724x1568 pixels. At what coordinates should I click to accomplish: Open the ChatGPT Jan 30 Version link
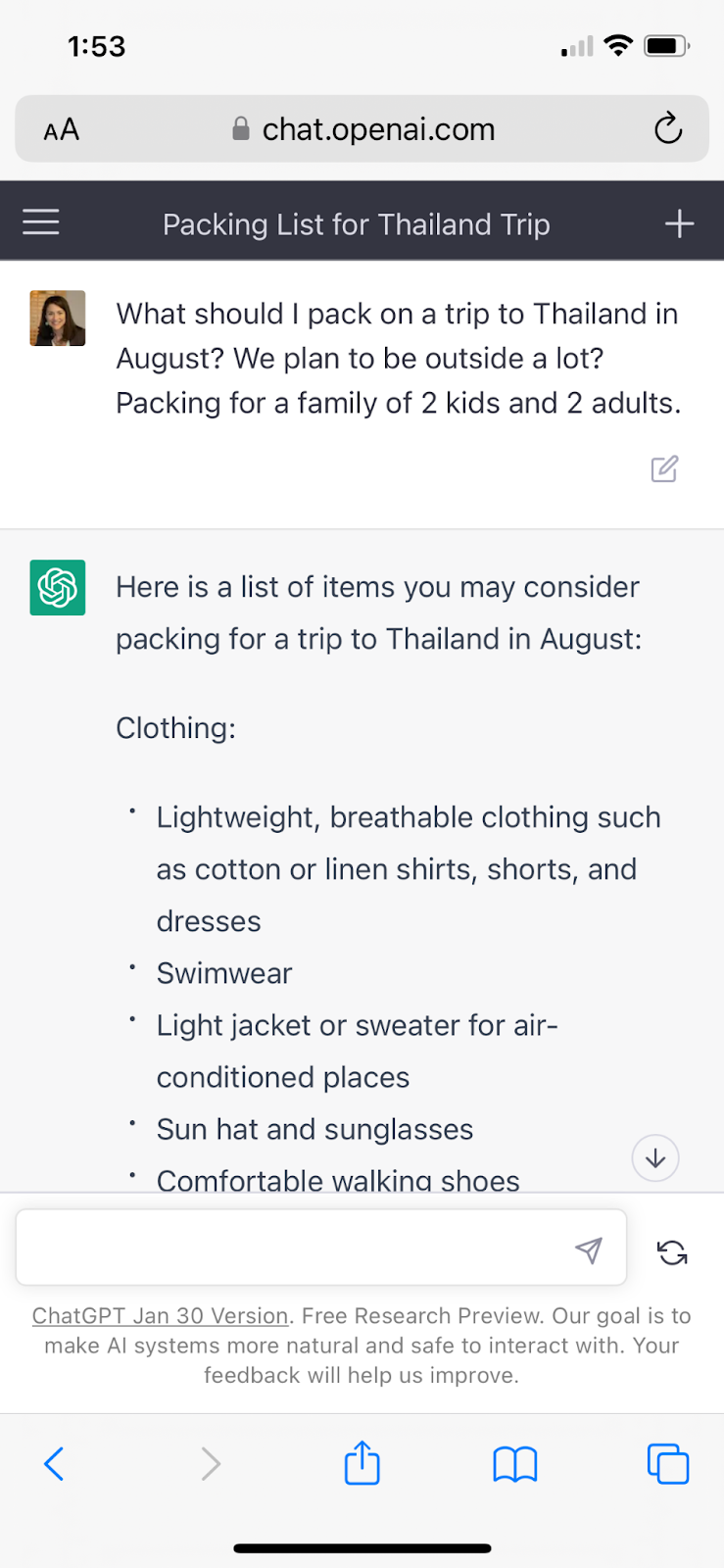160,1315
